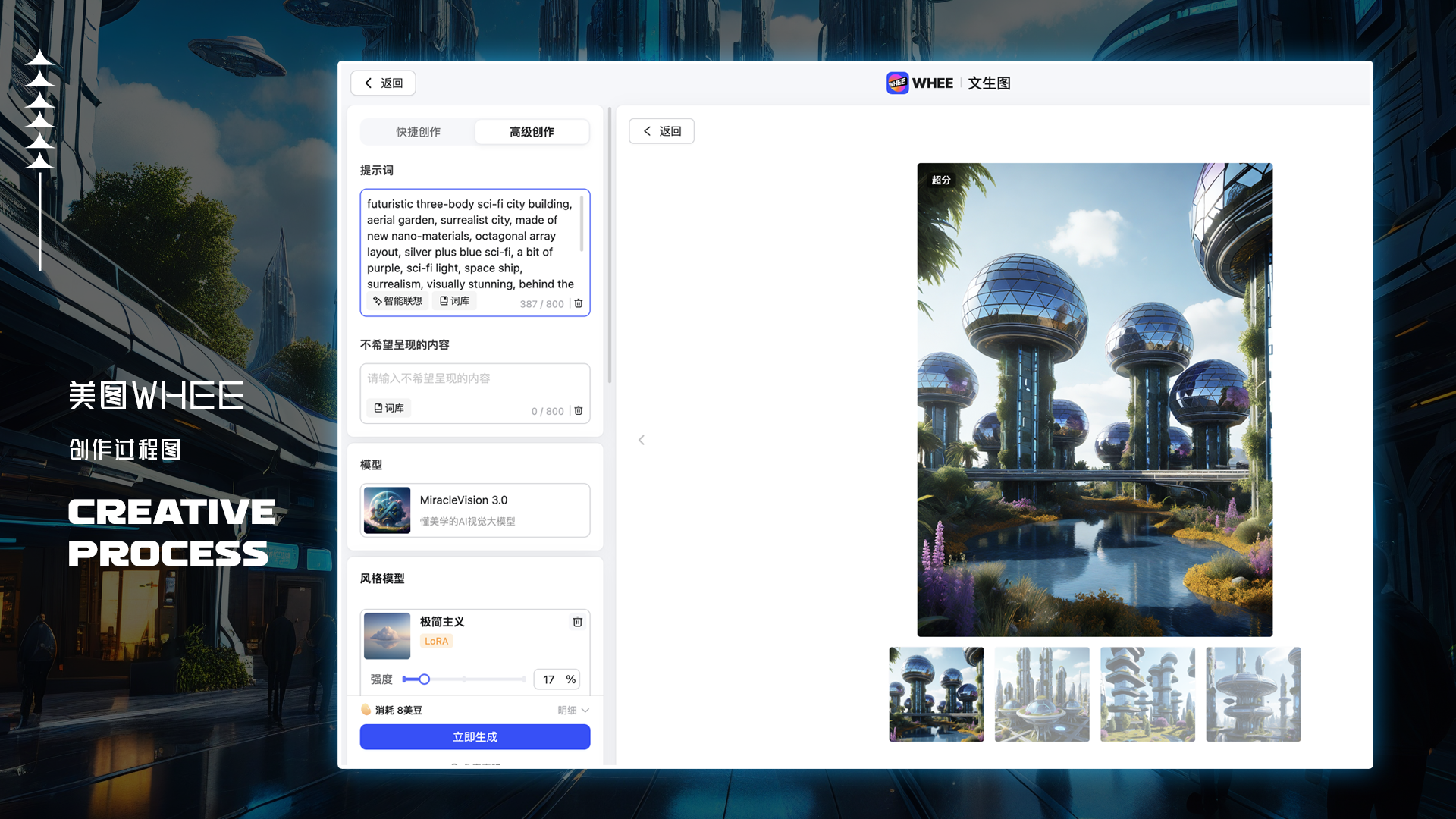Collapse the image panel with the left chevron
This screenshot has height=819, width=1456.
(642, 440)
